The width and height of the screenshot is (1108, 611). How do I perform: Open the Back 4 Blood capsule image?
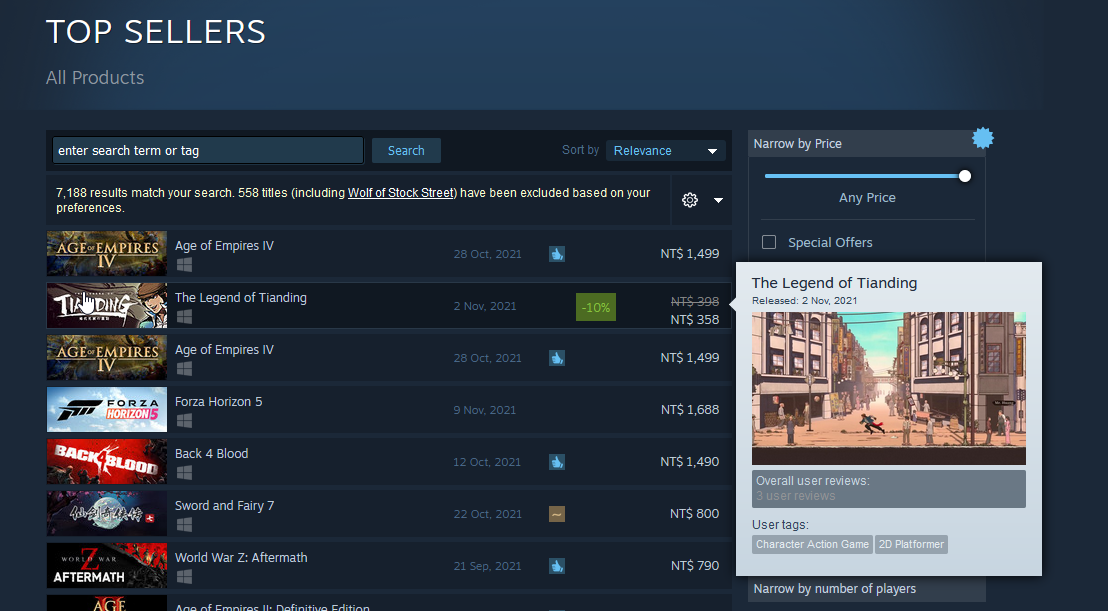click(107, 461)
